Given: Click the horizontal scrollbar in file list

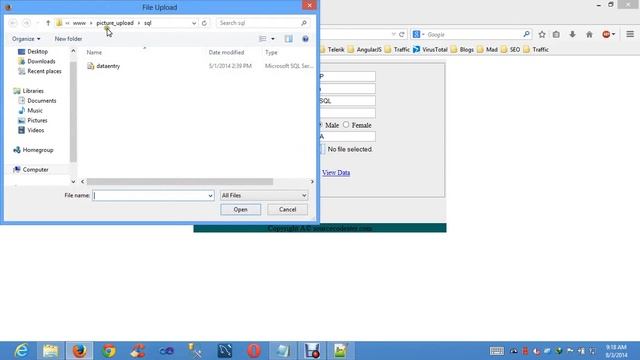Looking at the screenshot, I should coord(180,182).
